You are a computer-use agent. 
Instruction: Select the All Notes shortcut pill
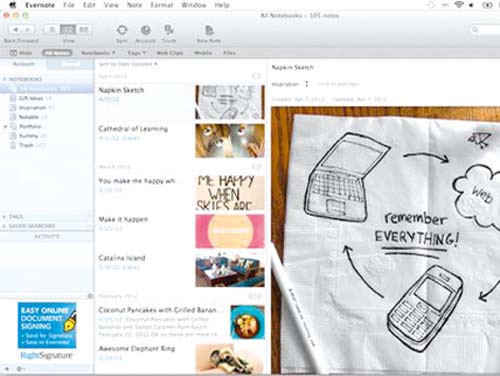coord(57,53)
